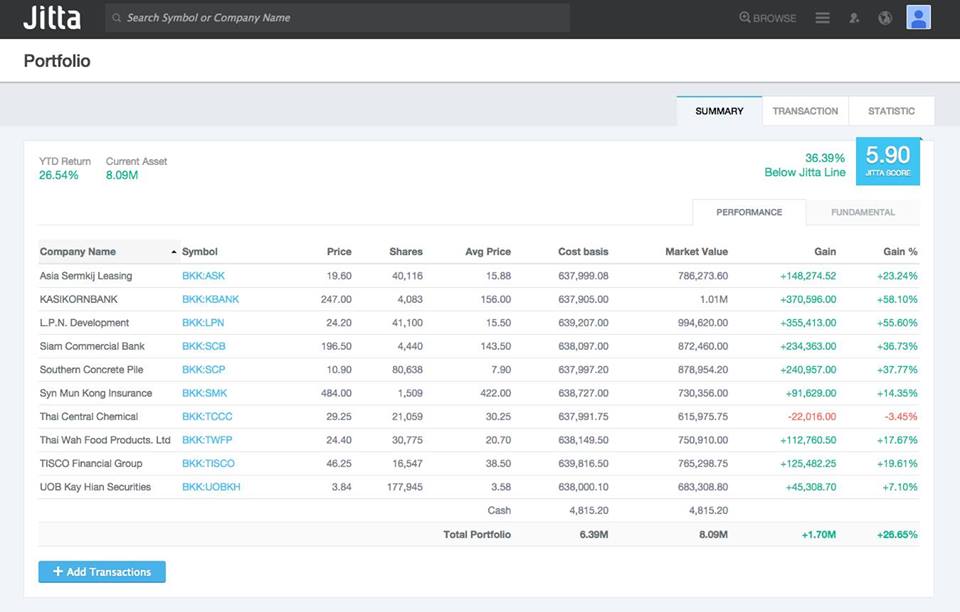Image resolution: width=960 pixels, height=612 pixels.
Task: Click the add-friend people icon
Action: (x=854, y=18)
